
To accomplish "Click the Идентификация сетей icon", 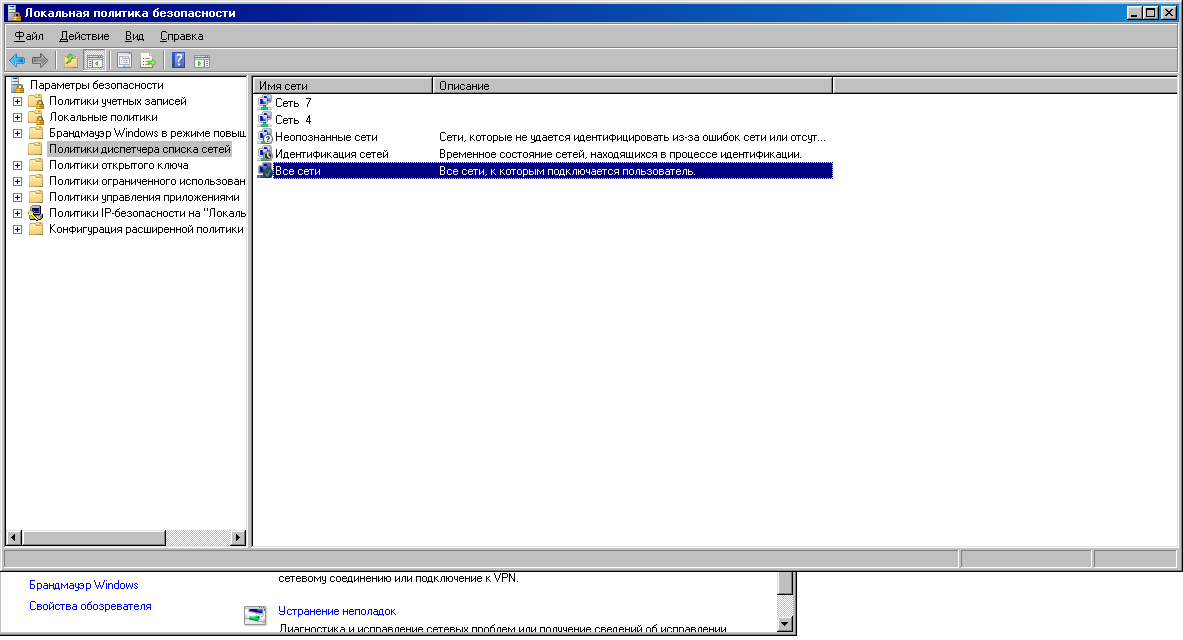I will 265,154.
